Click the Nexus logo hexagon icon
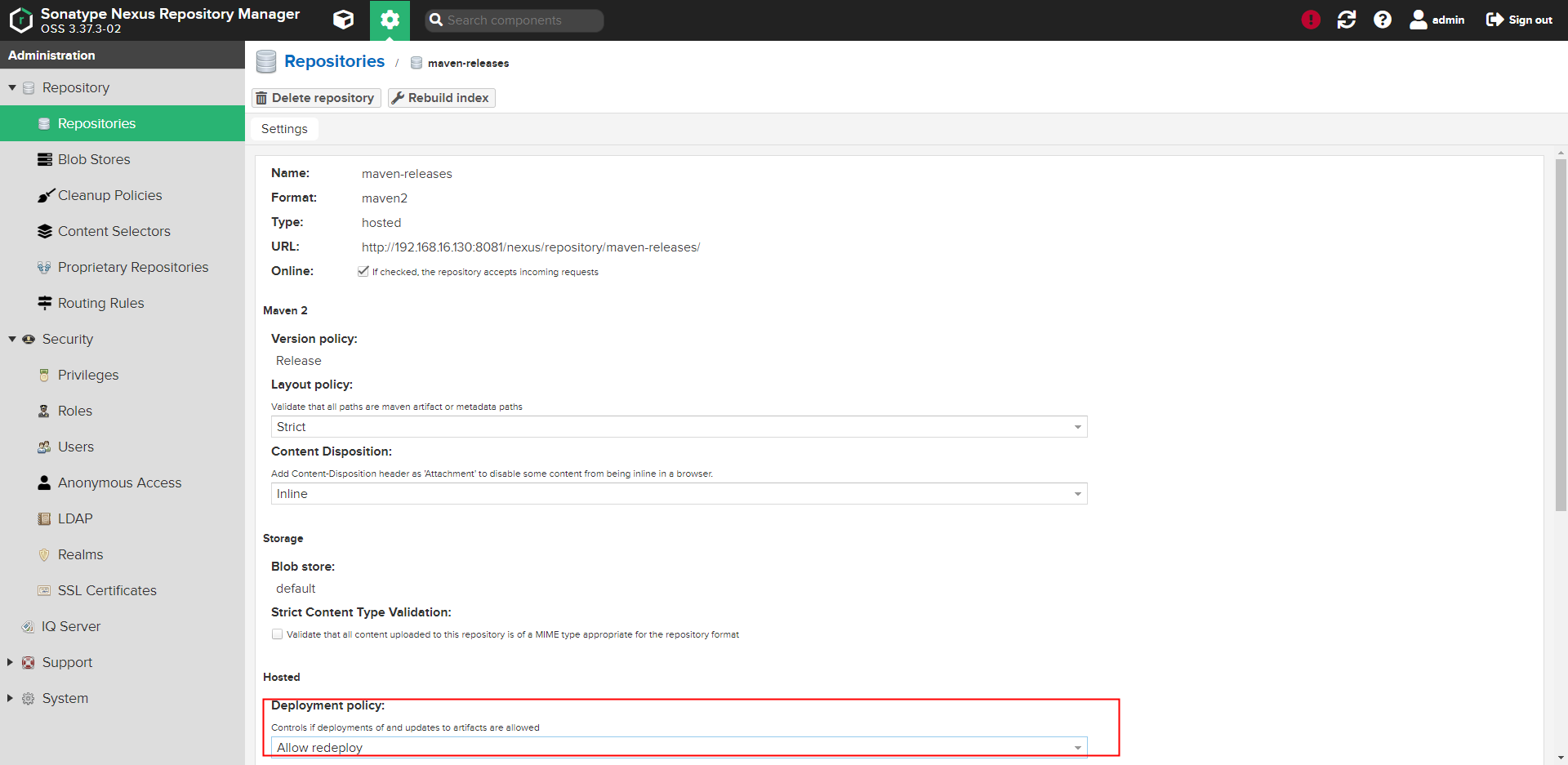Screen dimensions: 1568x765 point(21,20)
